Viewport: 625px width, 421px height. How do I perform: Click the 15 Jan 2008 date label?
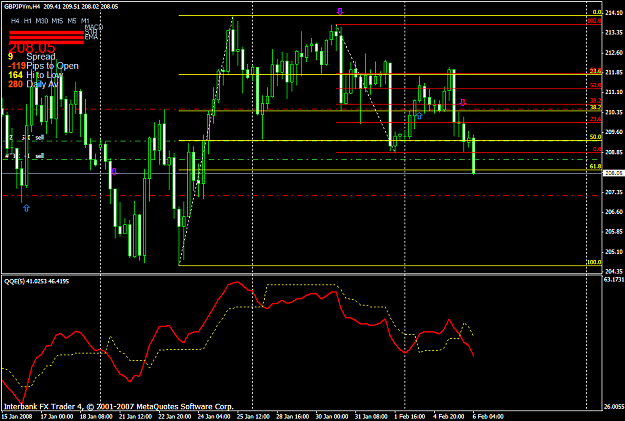coord(18,416)
